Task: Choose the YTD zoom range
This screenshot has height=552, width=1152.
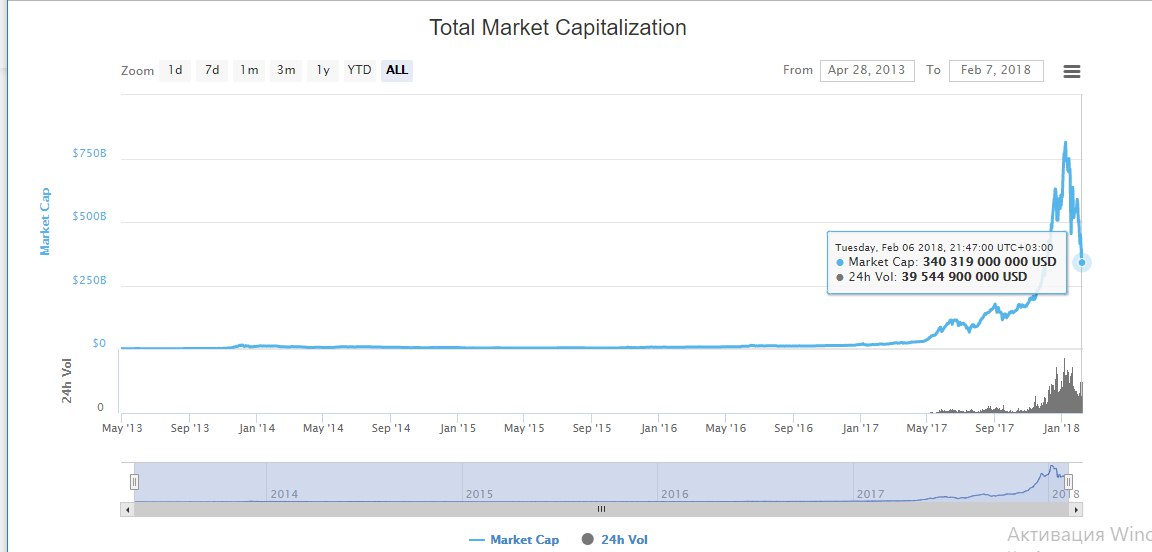Action: [x=359, y=70]
